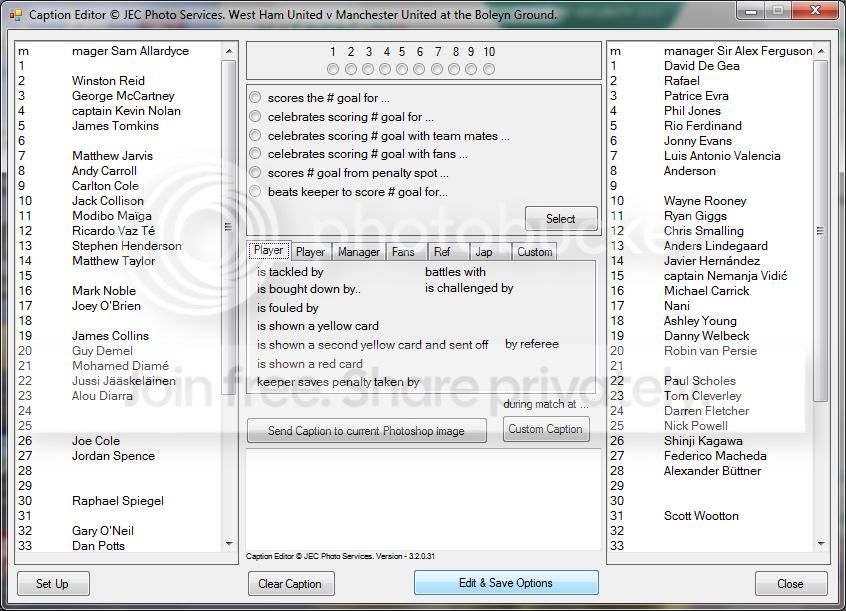Select radio button for goal number 1
The height and width of the screenshot is (611, 846).
pos(333,69)
